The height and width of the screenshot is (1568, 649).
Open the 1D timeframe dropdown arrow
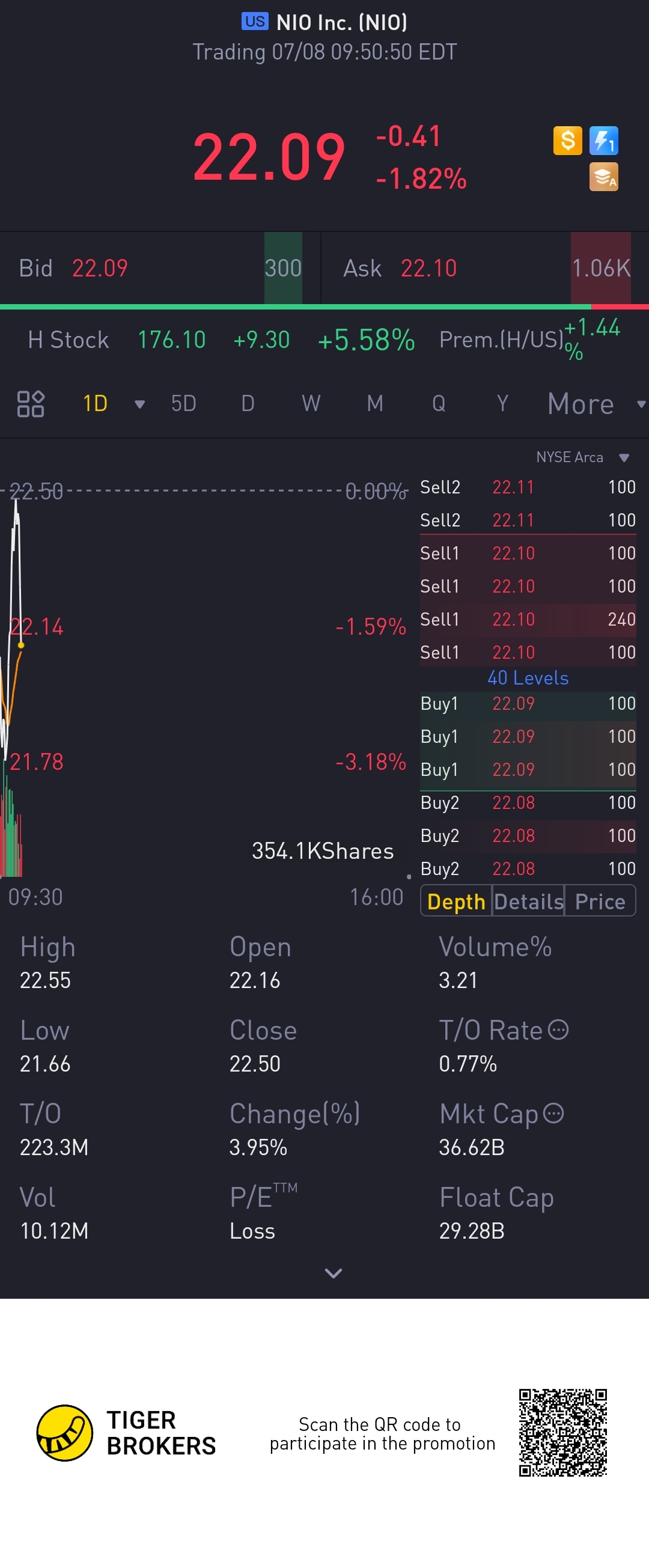tap(139, 404)
